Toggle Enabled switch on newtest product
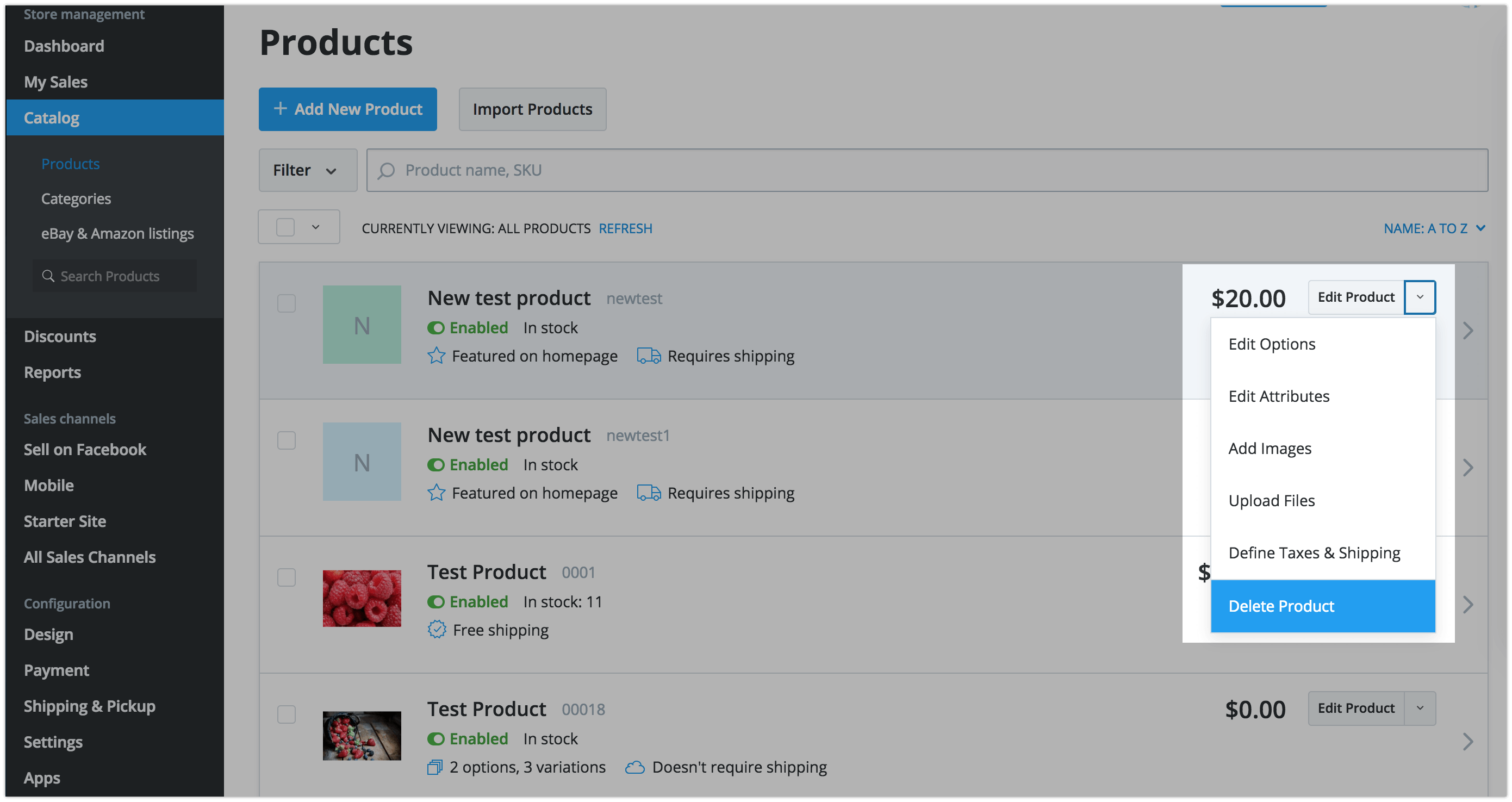The width and height of the screenshot is (1512, 802). tap(436, 328)
